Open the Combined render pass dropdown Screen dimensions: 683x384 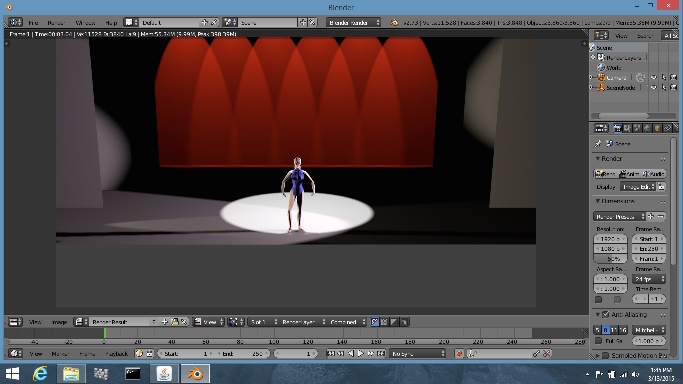tap(347, 322)
